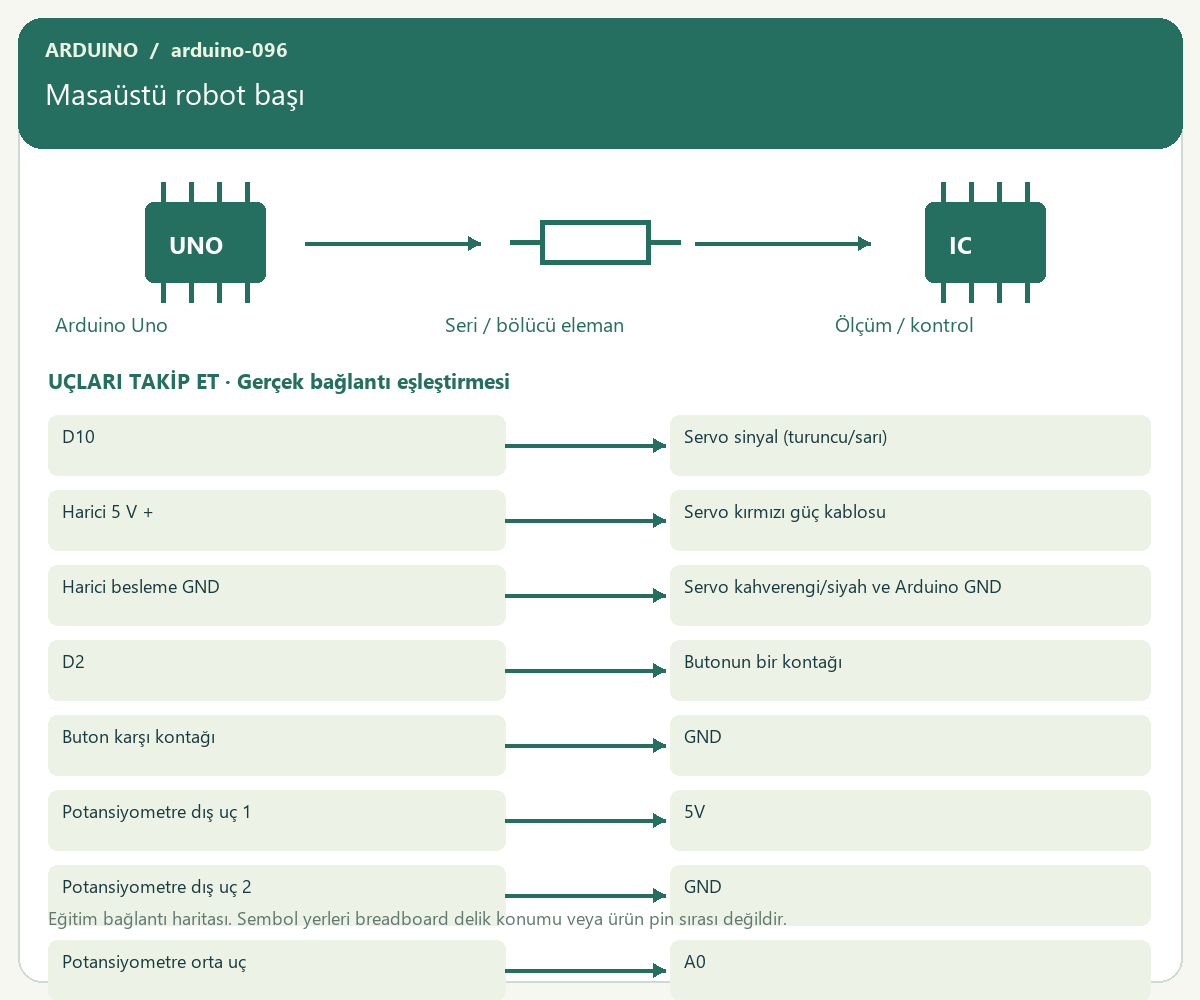
Task: Click the 'Seri / bölücü eleman' caption
Action: [534, 325]
